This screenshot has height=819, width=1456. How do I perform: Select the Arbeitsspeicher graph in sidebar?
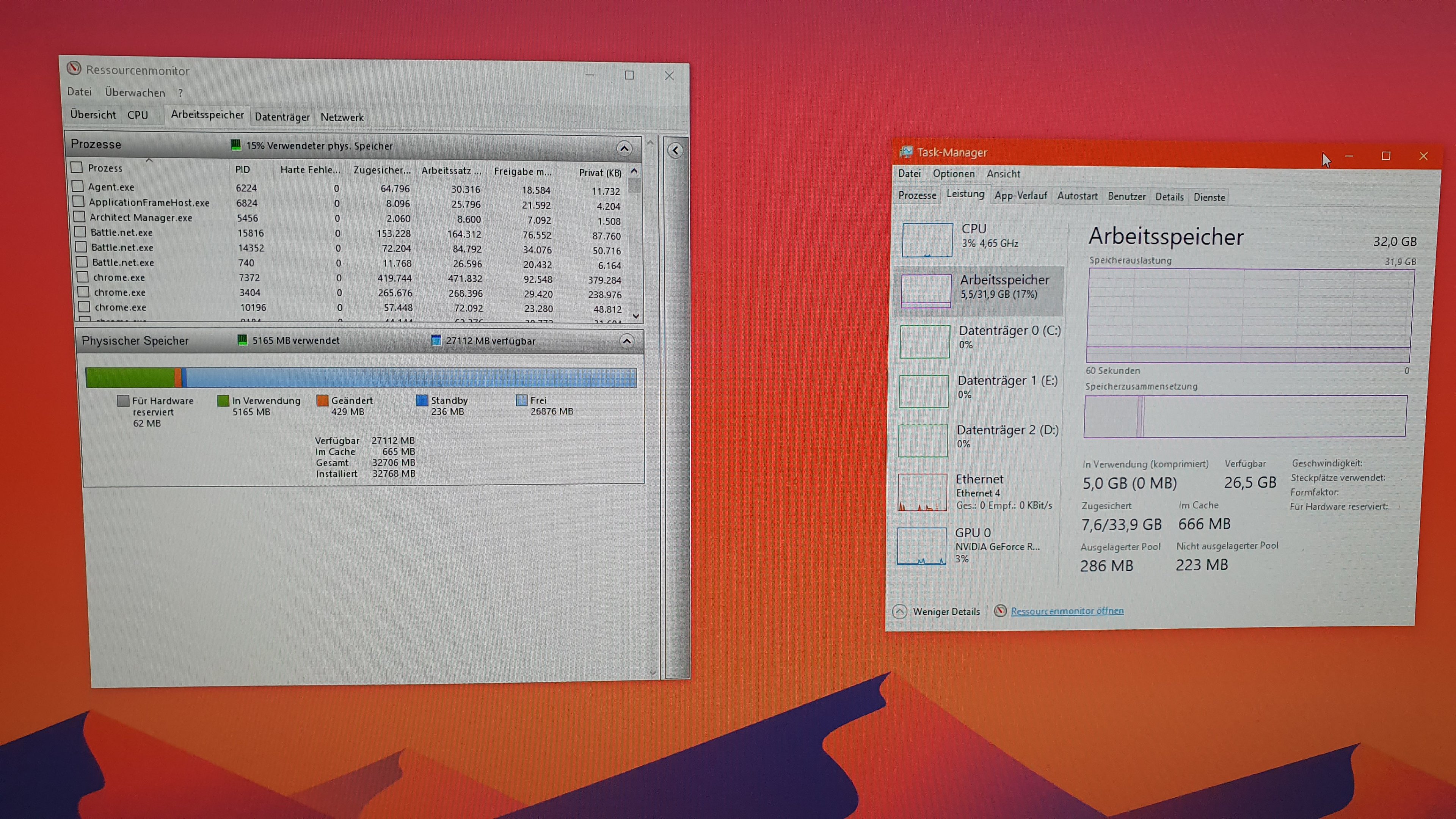(926, 290)
